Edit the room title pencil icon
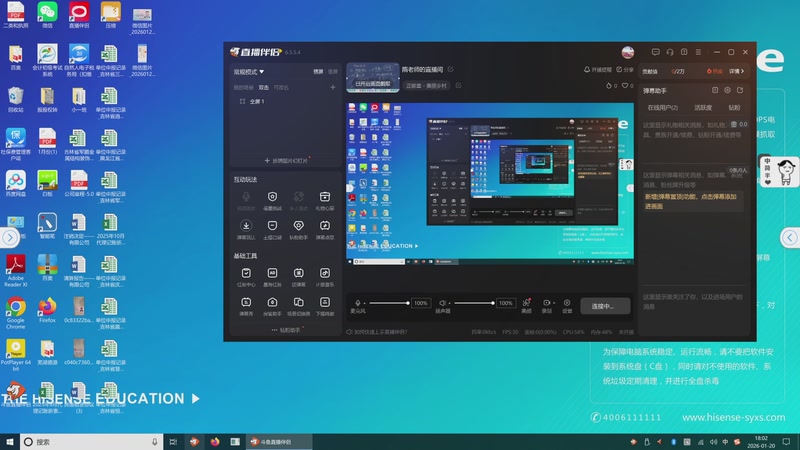The width and height of the screenshot is (800, 450). tap(451, 69)
